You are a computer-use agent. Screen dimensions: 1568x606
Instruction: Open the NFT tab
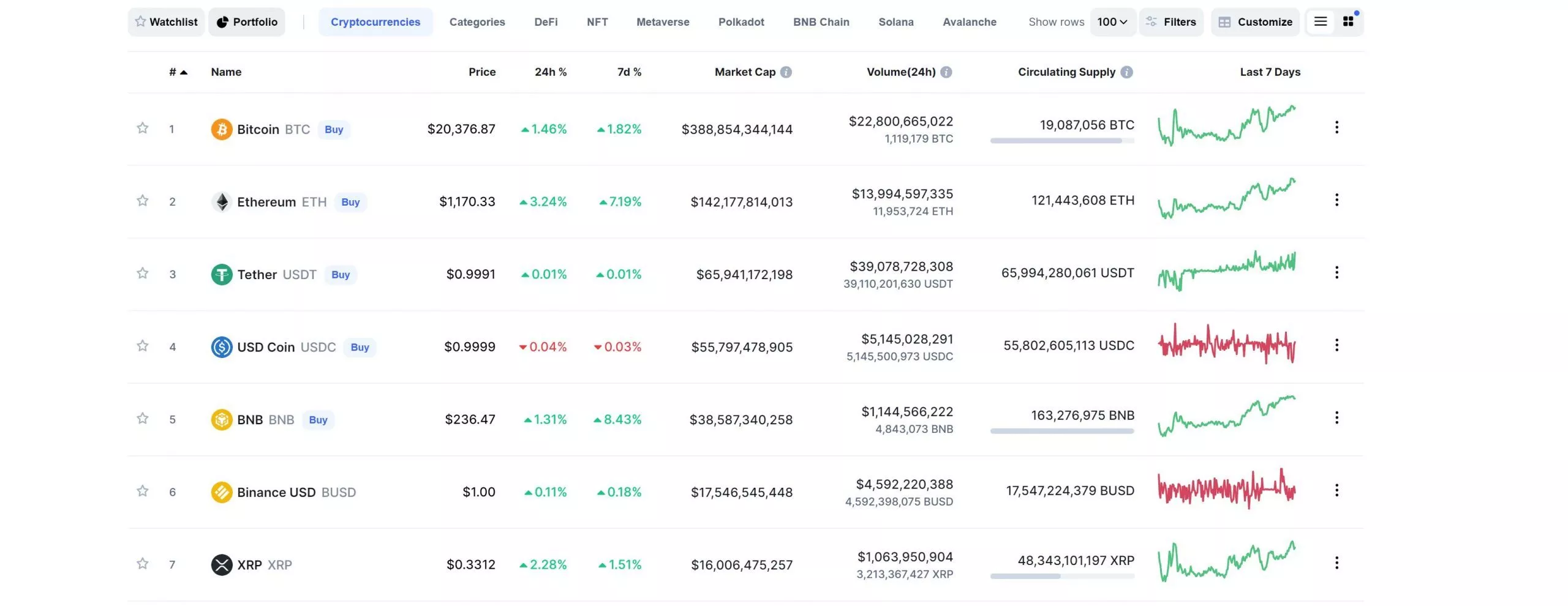click(x=597, y=22)
